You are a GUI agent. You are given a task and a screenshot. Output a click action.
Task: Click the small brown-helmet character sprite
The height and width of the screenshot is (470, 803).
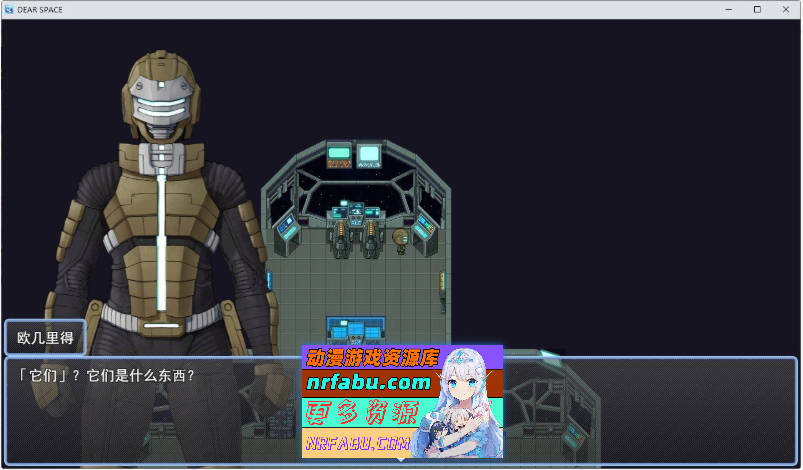click(x=400, y=241)
